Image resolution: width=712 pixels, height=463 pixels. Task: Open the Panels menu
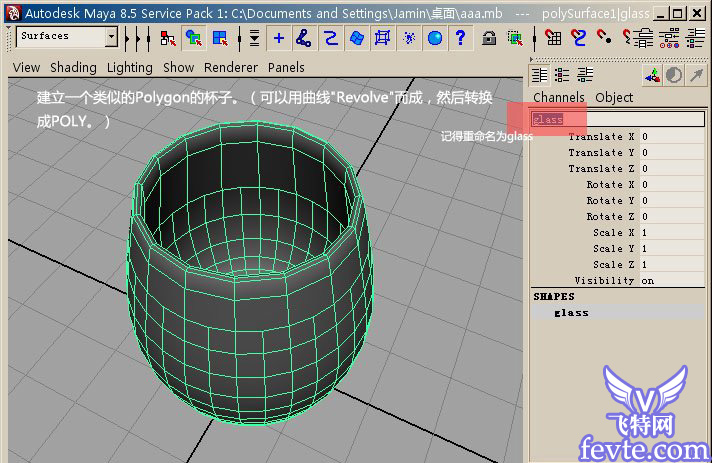[286, 67]
